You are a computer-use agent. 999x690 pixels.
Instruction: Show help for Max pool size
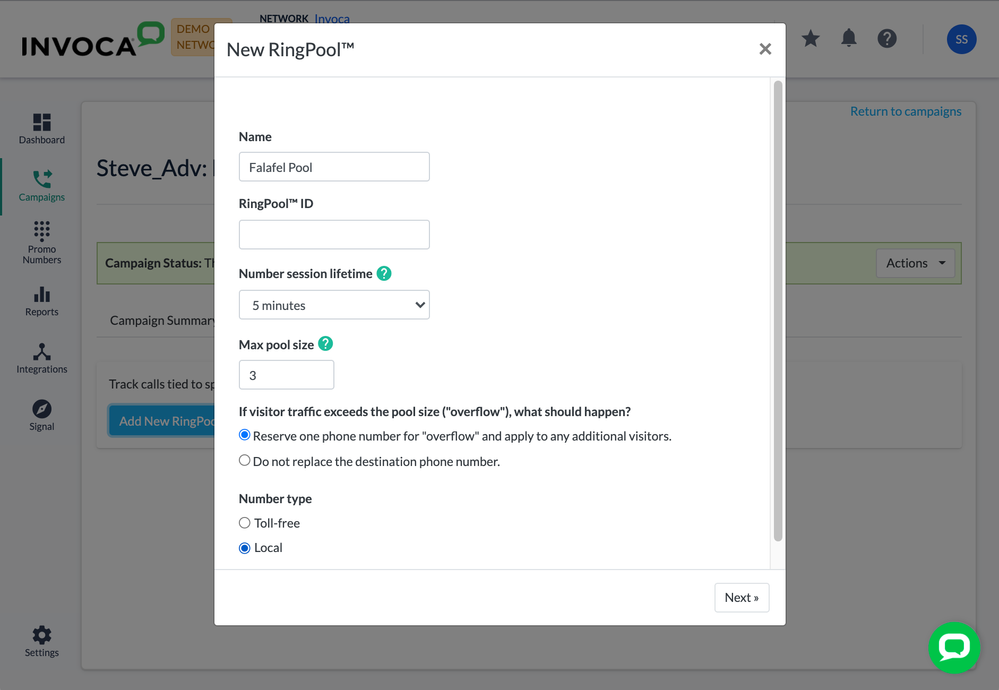coord(325,344)
